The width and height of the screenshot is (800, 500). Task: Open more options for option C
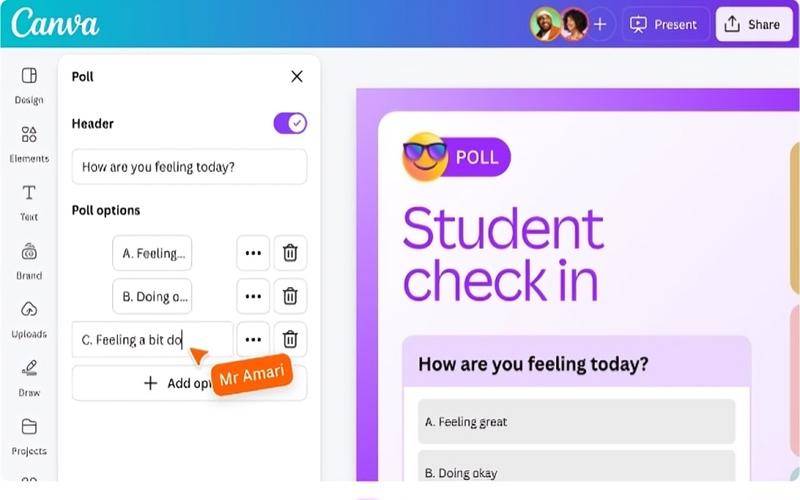(x=253, y=339)
